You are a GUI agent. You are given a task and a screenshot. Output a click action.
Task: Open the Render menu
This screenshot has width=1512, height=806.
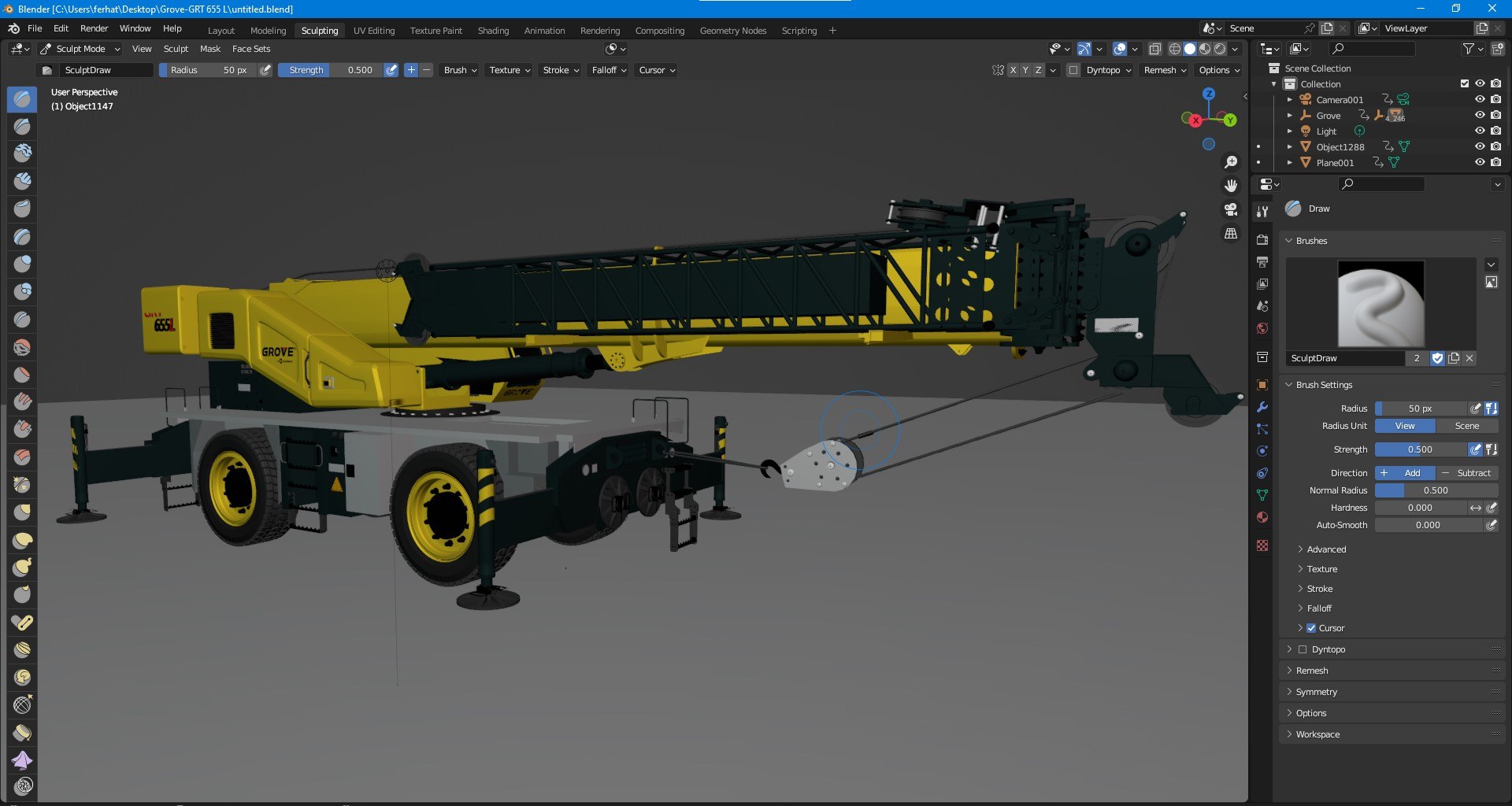point(94,28)
